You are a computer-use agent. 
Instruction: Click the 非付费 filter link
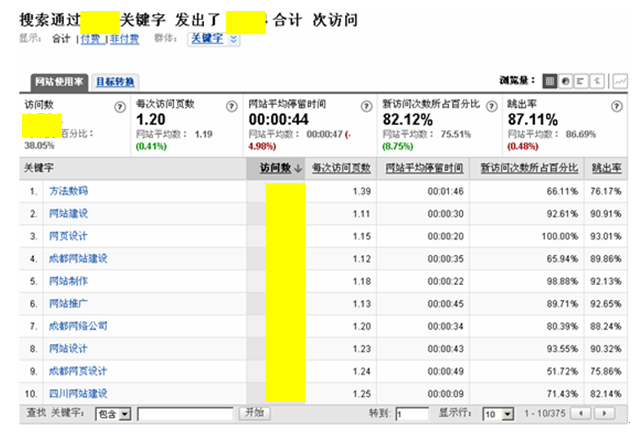tap(123, 39)
